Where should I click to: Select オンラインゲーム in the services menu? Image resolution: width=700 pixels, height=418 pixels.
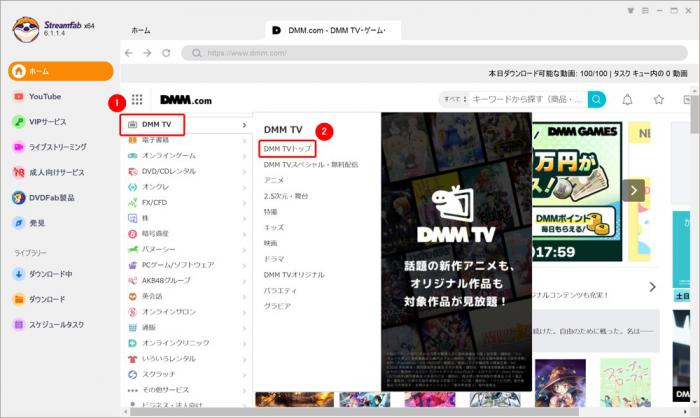point(168,156)
